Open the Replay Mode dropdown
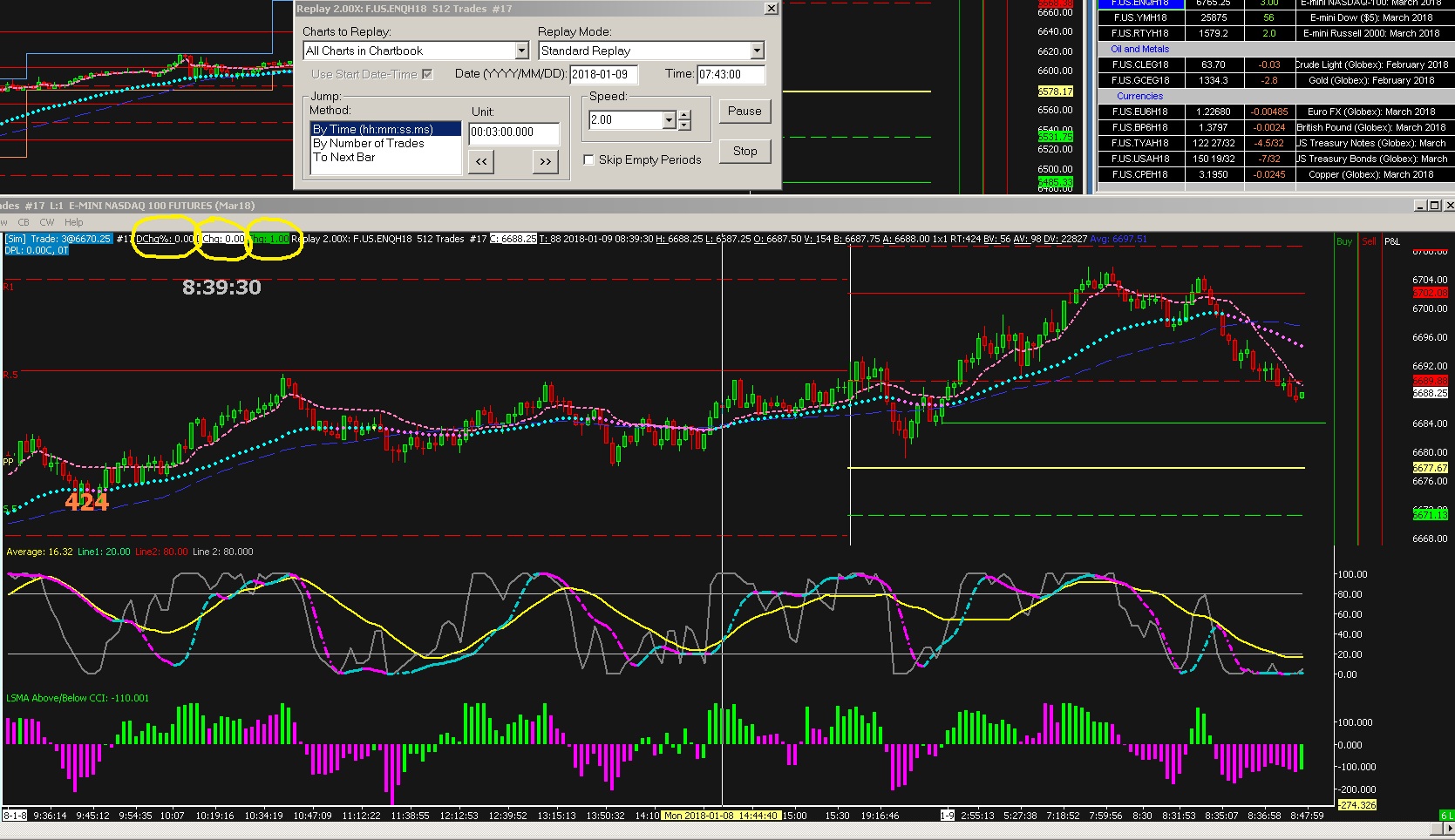The height and width of the screenshot is (840, 1455). pos(757,51)
